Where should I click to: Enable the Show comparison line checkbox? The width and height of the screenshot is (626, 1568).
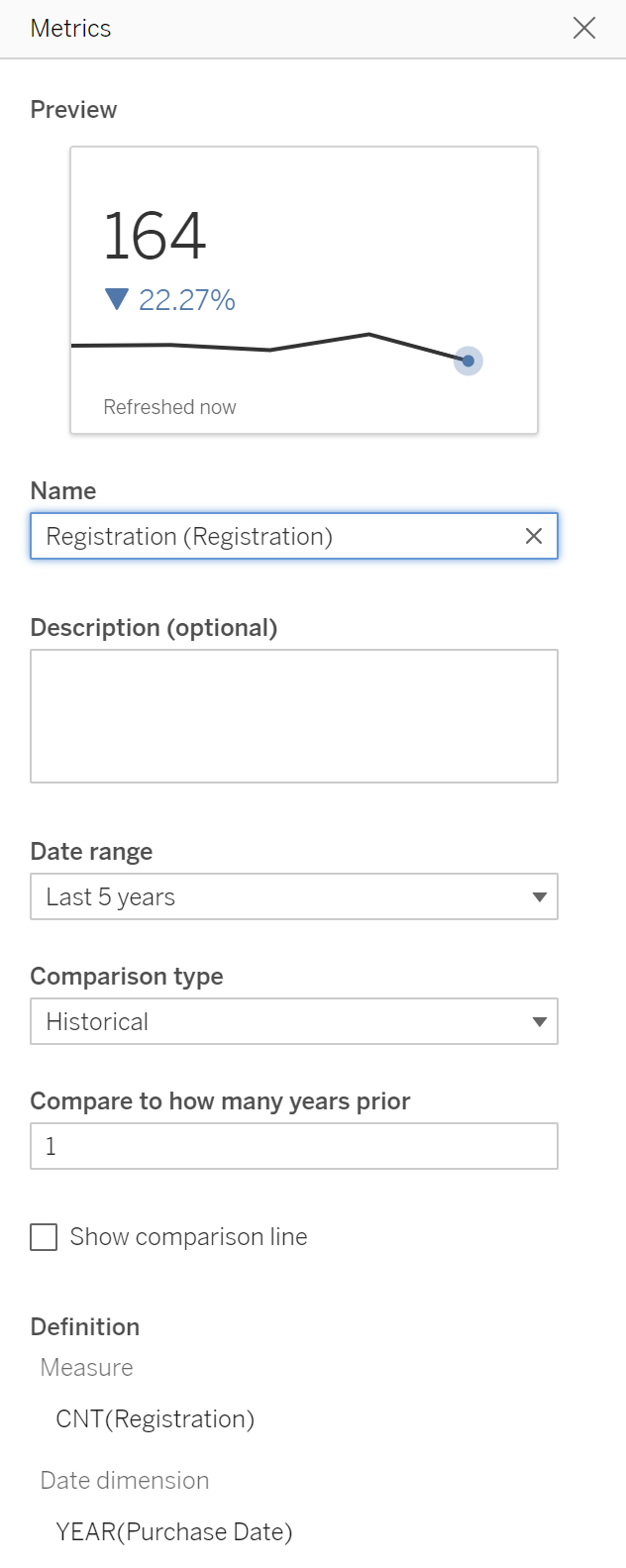44,1237
